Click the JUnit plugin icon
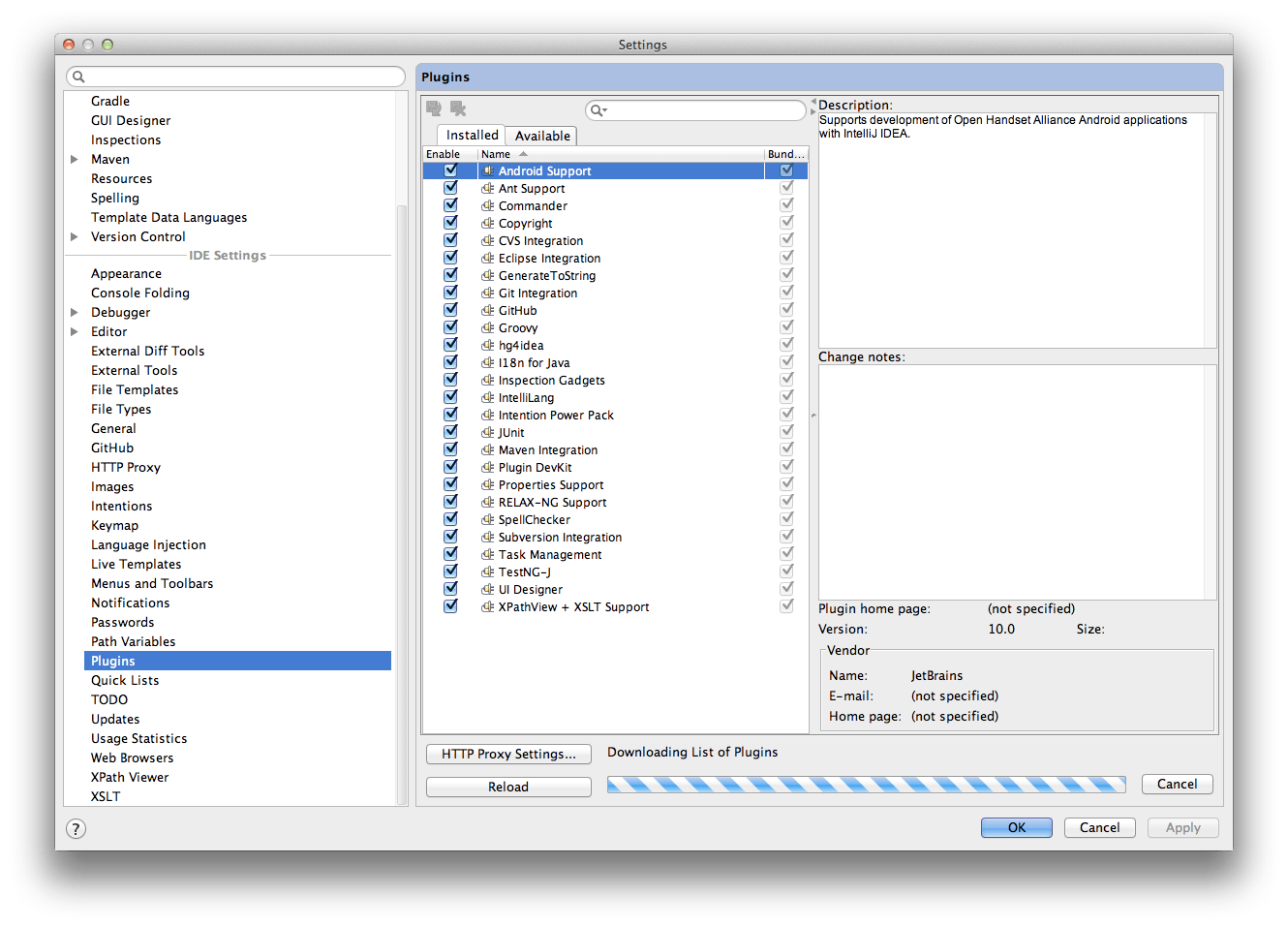 [x=488, y=432]
